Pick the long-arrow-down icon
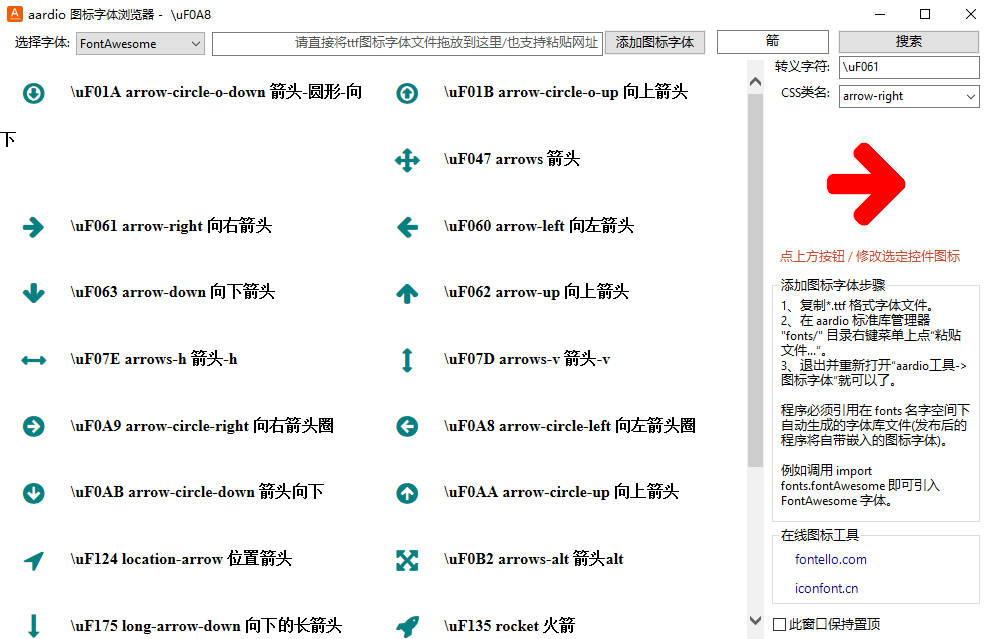The height and width of the screenshot is (639, 993). click(x=34, y=626)
